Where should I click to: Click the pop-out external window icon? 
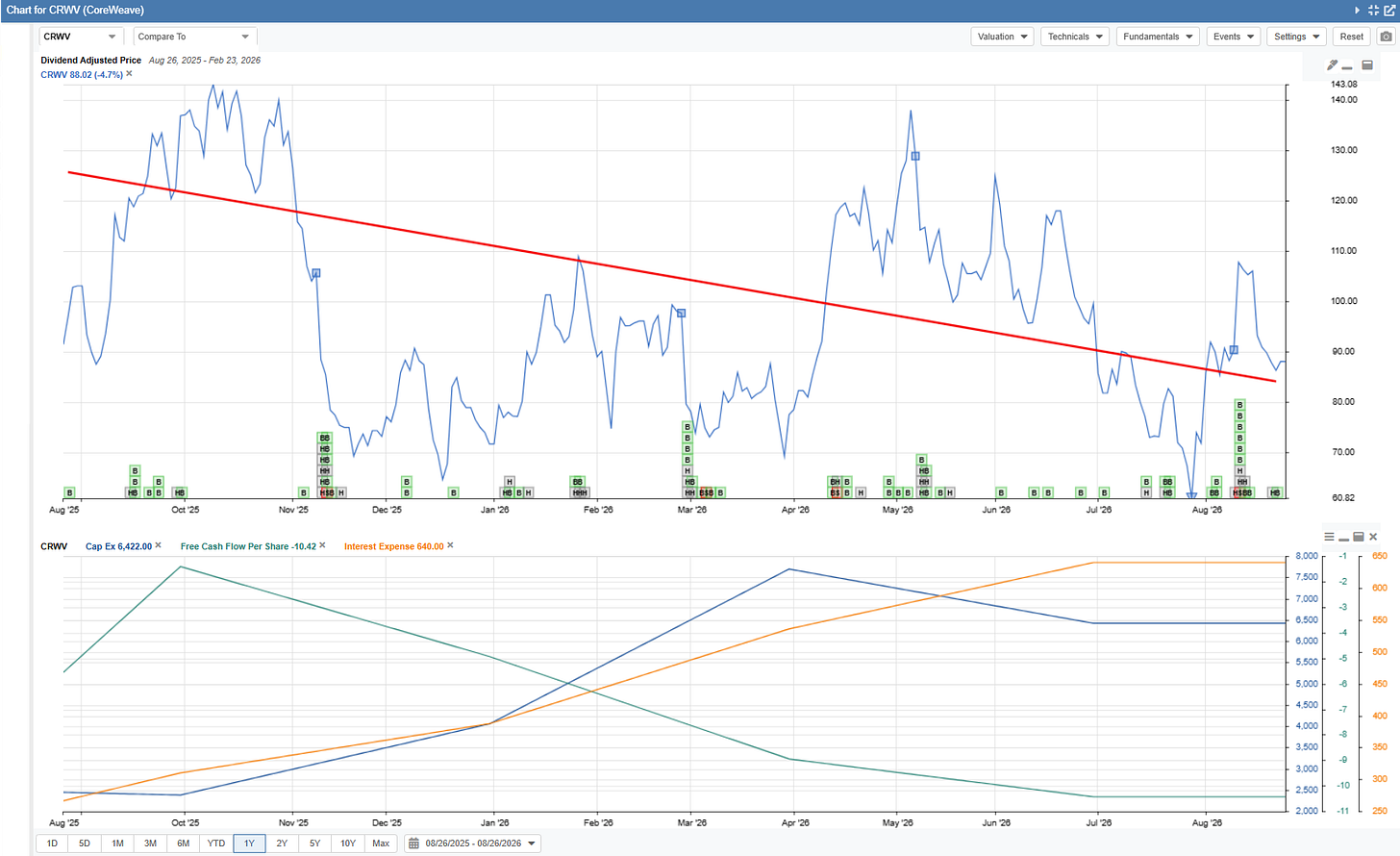pyautogui.click(x=1389, y=10)
